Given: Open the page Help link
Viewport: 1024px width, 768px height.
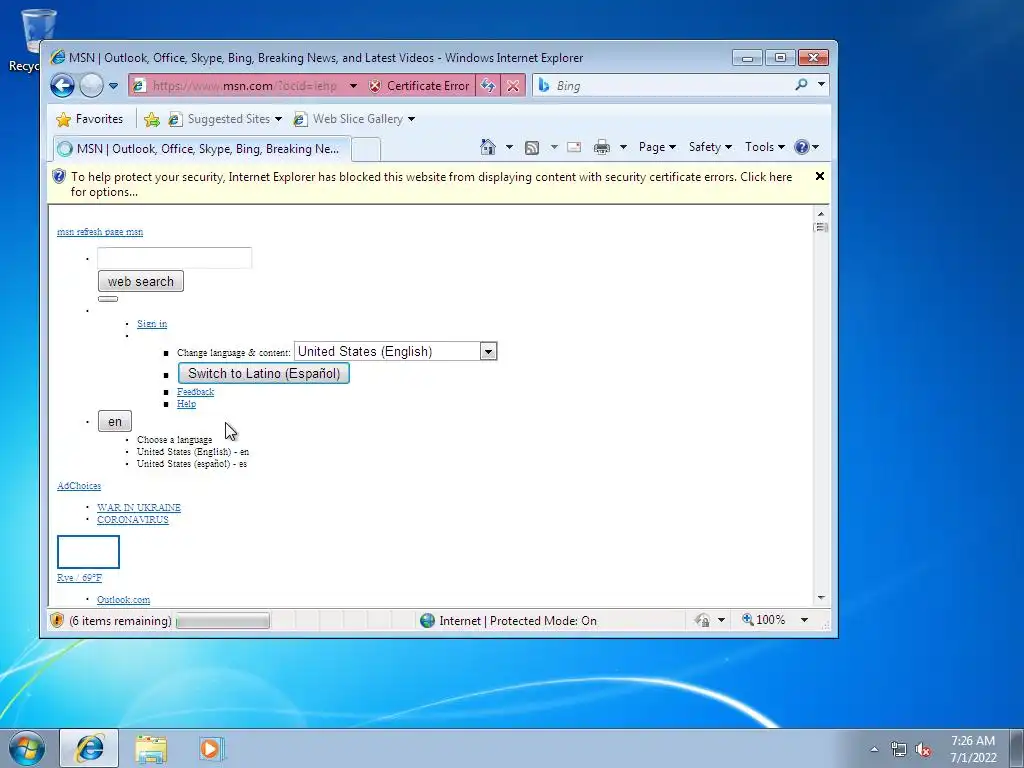Looking at the screenshot, I should (186, 404).
